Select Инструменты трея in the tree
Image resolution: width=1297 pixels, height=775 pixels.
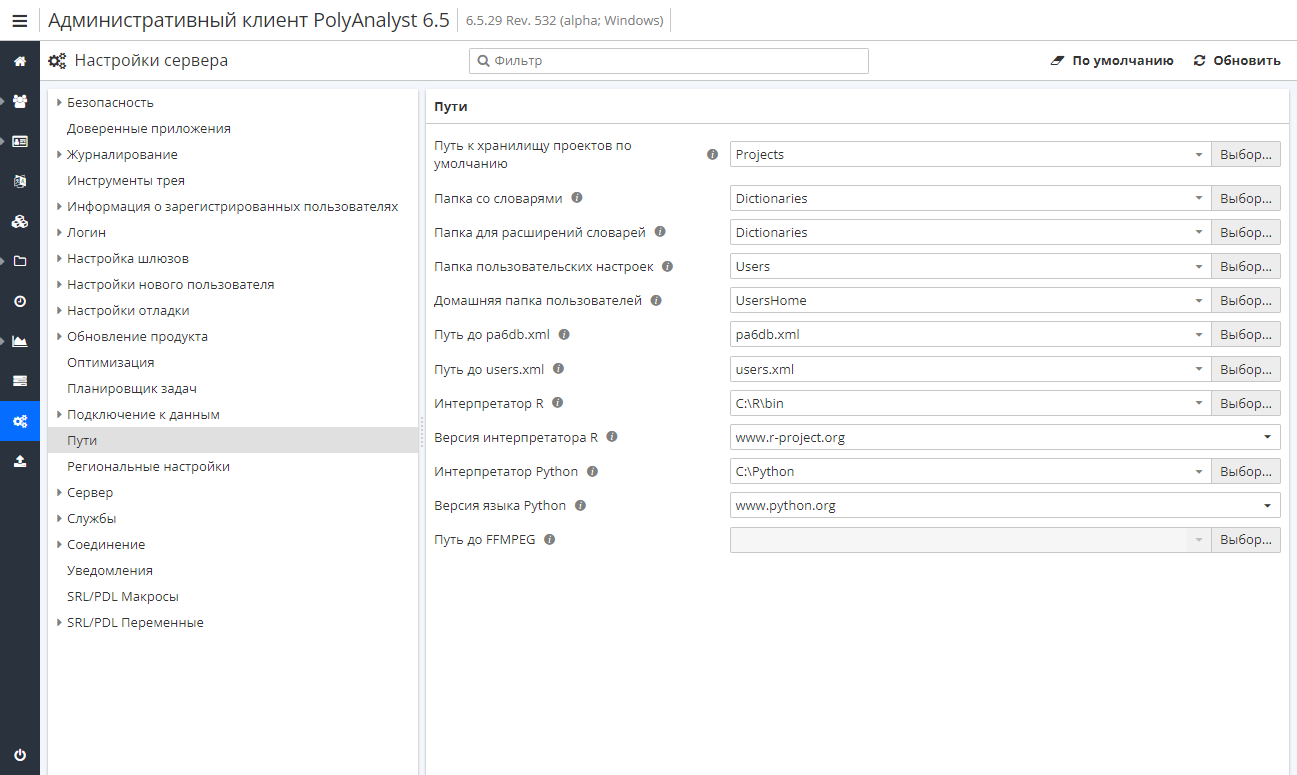[126, 180]
